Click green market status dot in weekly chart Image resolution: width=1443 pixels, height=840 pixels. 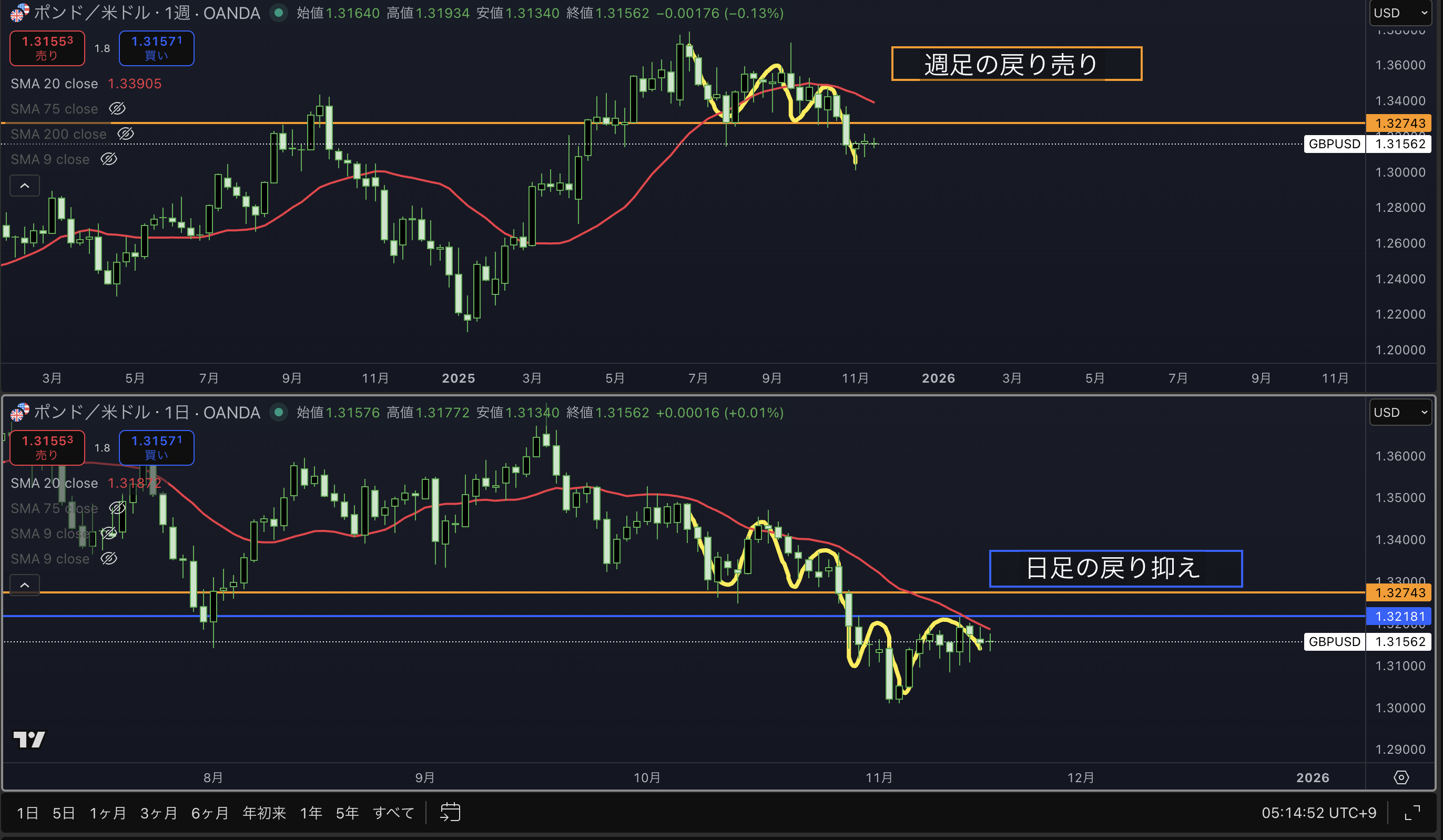tap(278, 13)
